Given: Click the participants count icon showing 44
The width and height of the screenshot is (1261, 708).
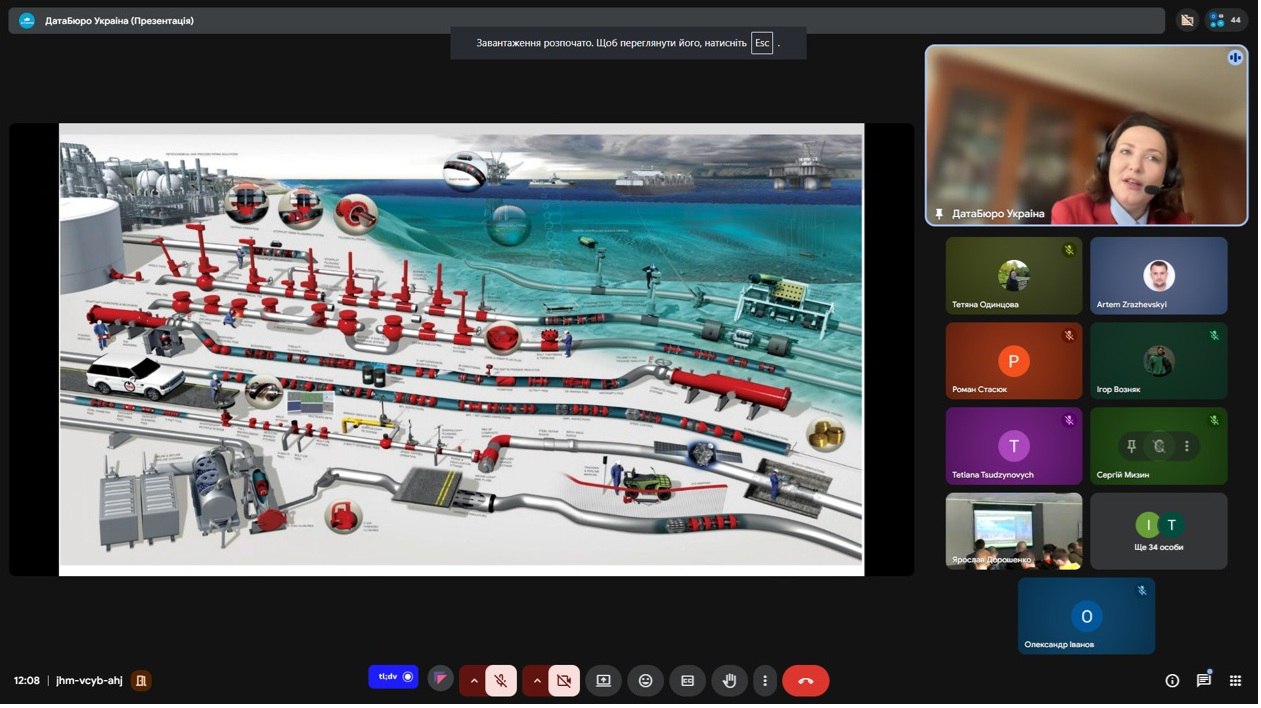Looking at the screenshot, I should [x=1227, y=20].
